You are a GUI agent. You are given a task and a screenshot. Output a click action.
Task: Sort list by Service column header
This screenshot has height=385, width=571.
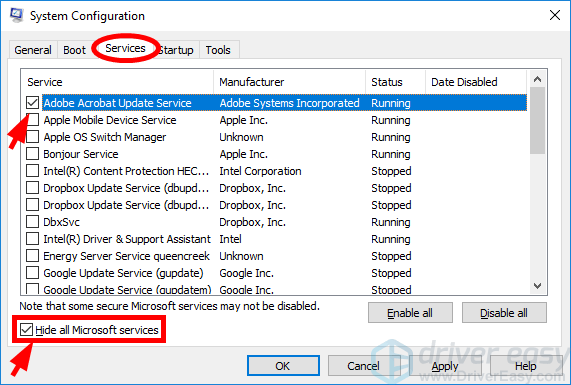click(x=117, y=82)
